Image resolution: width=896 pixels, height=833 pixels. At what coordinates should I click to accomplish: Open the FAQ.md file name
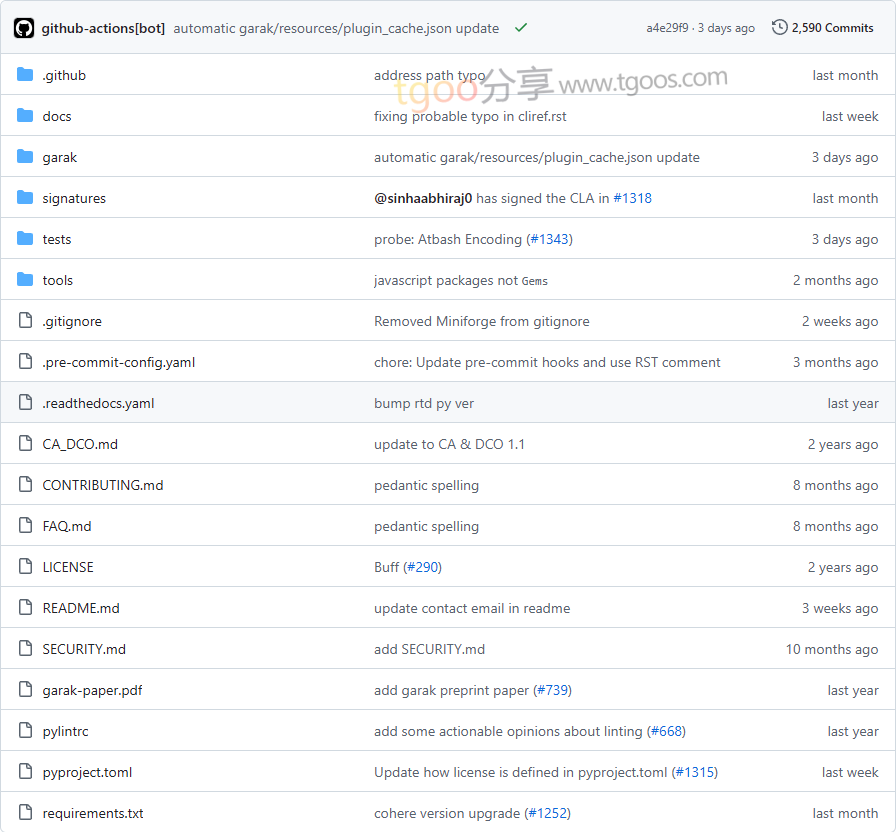coord(66,526)
